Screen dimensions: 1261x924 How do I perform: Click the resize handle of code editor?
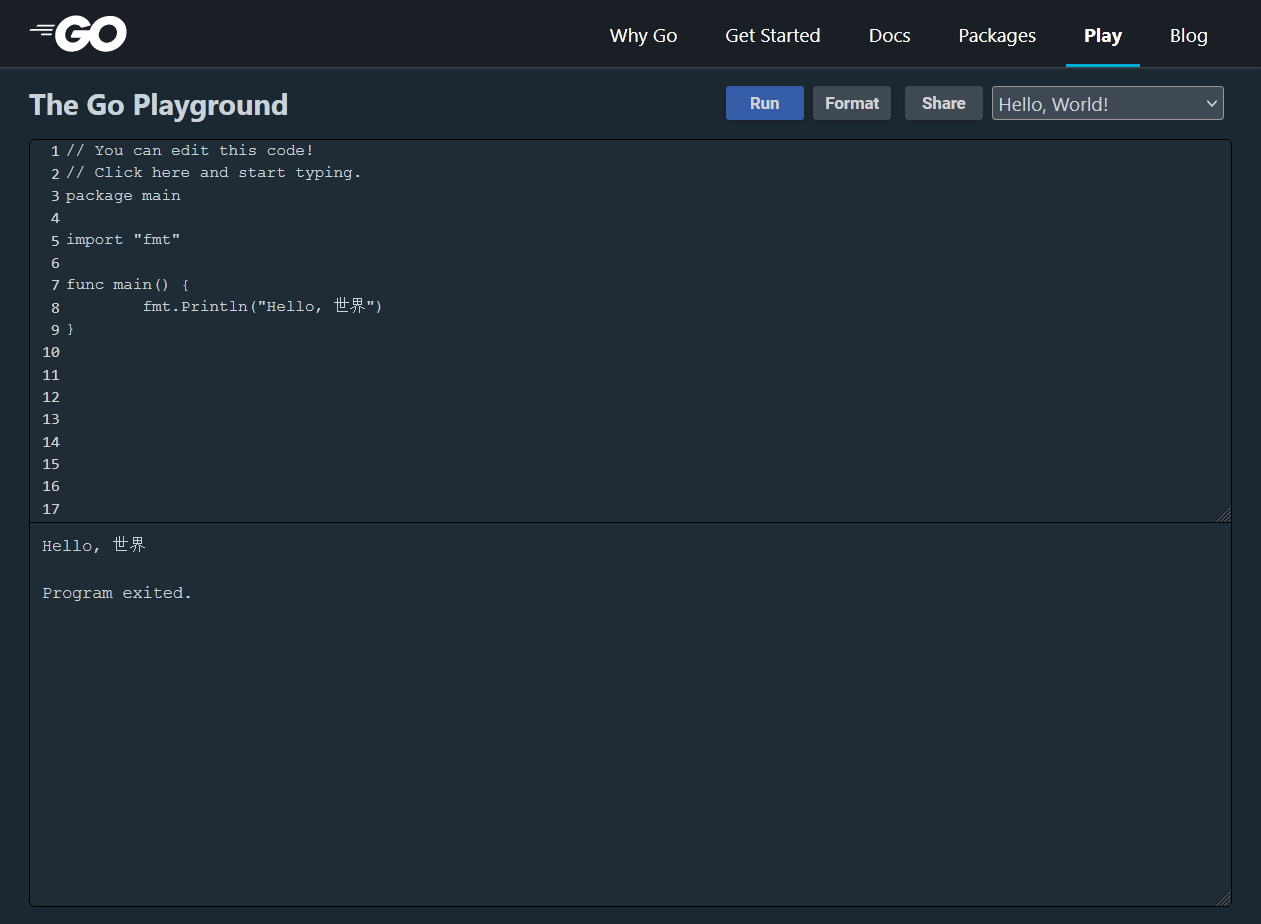1223,514
